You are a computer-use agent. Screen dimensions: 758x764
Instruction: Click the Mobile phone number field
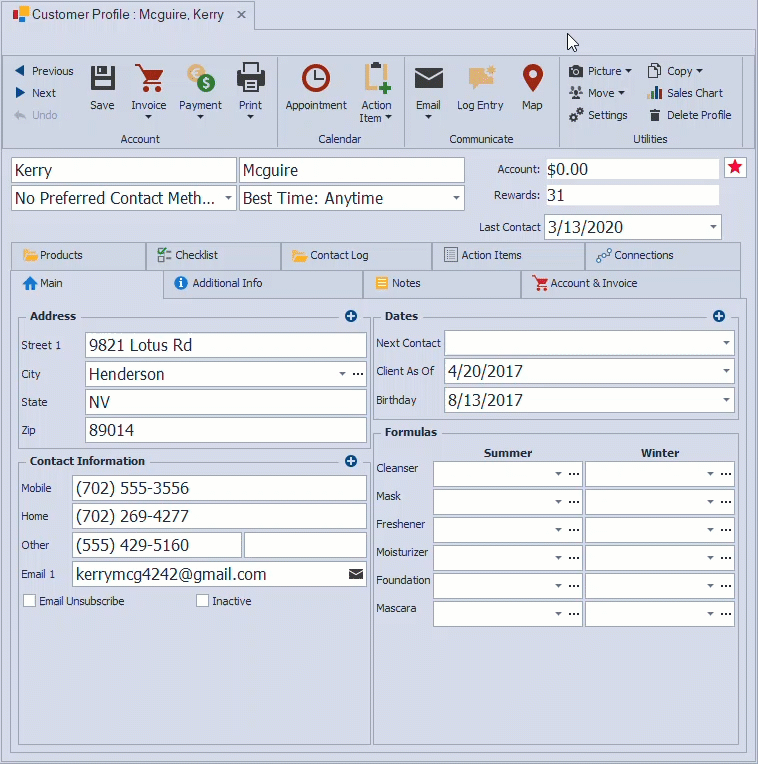coord(219,488)
